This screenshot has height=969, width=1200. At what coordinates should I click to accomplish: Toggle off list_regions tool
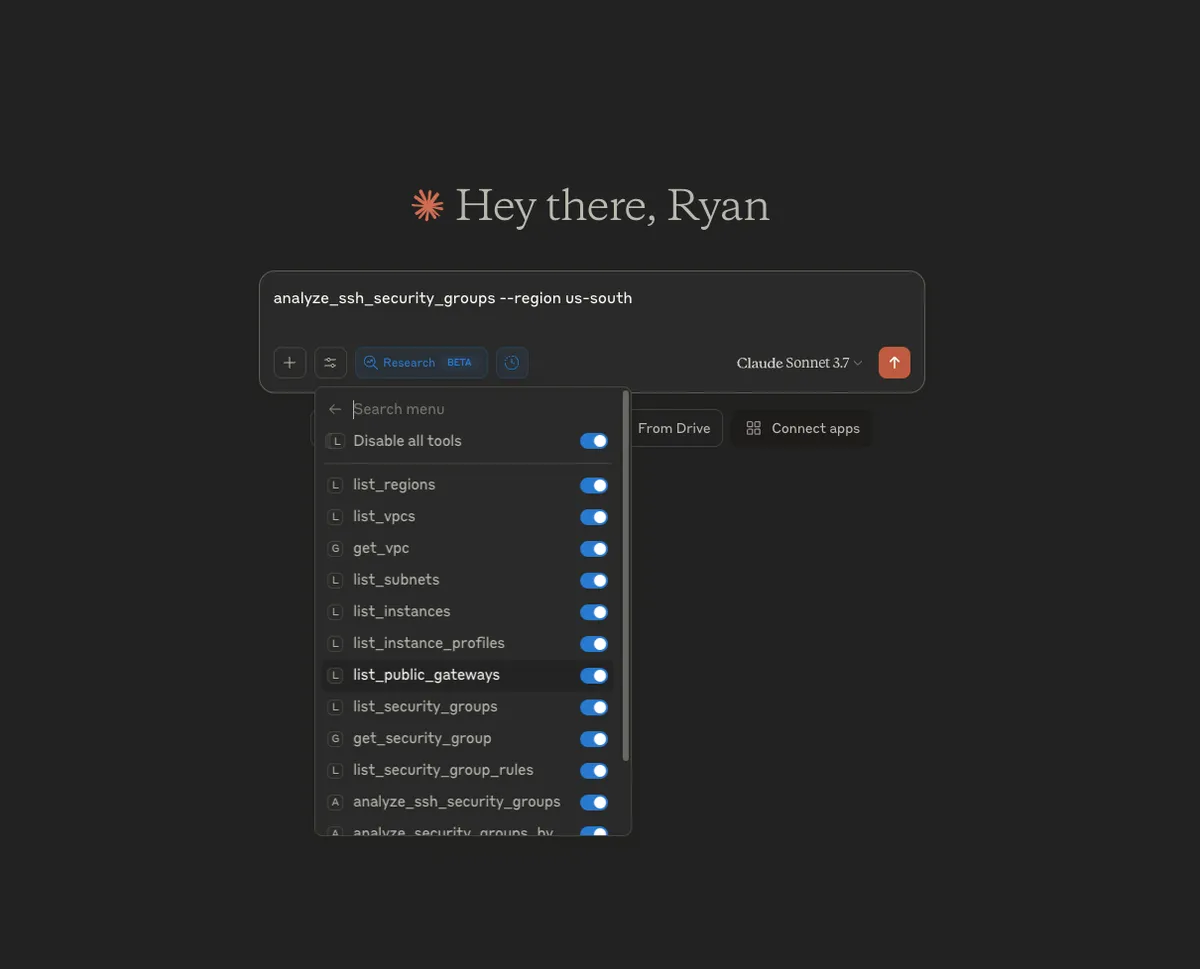coord(594,485)
